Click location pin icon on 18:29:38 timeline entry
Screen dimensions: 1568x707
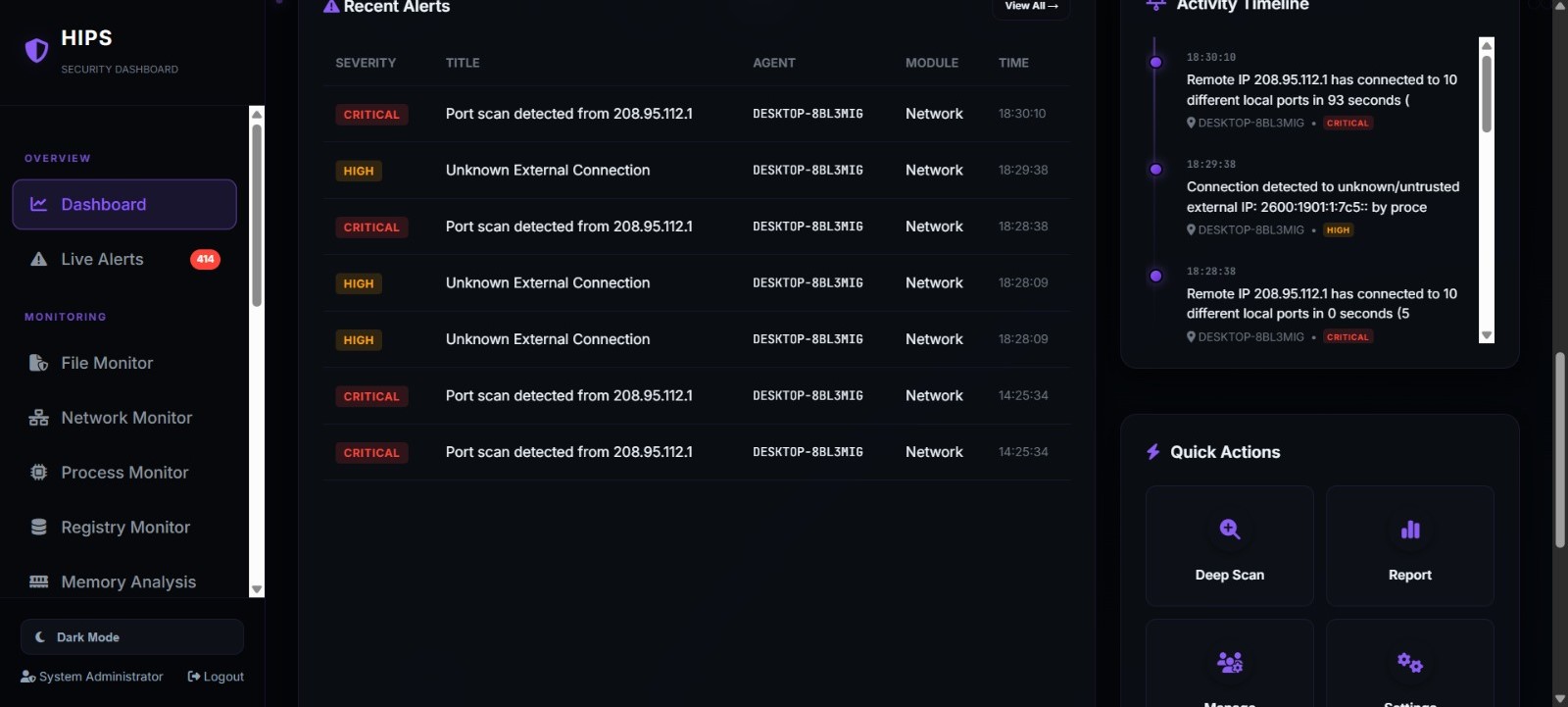(1191, 229)
